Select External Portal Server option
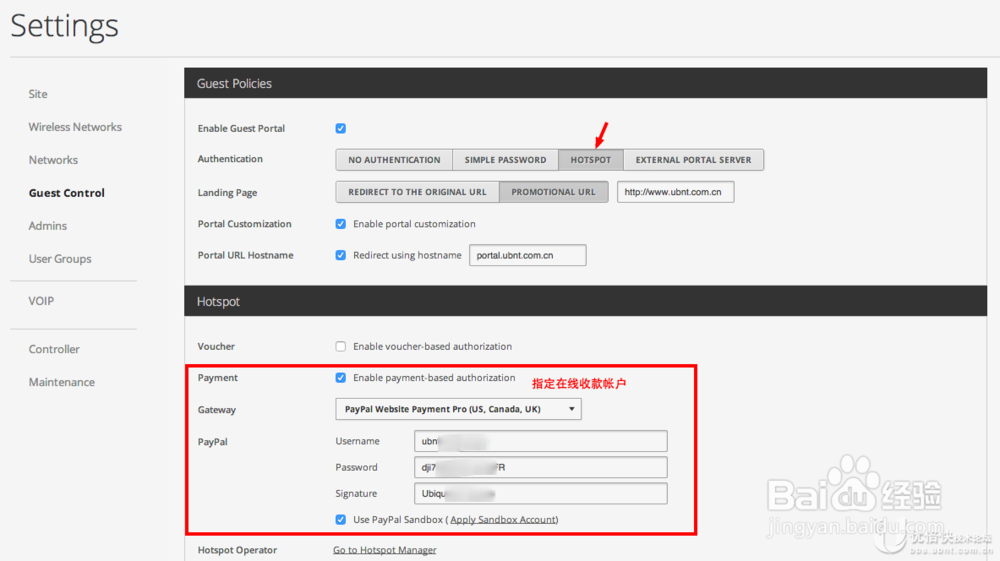This screenshot has height=561, width=1000. (x=693, y=160)
